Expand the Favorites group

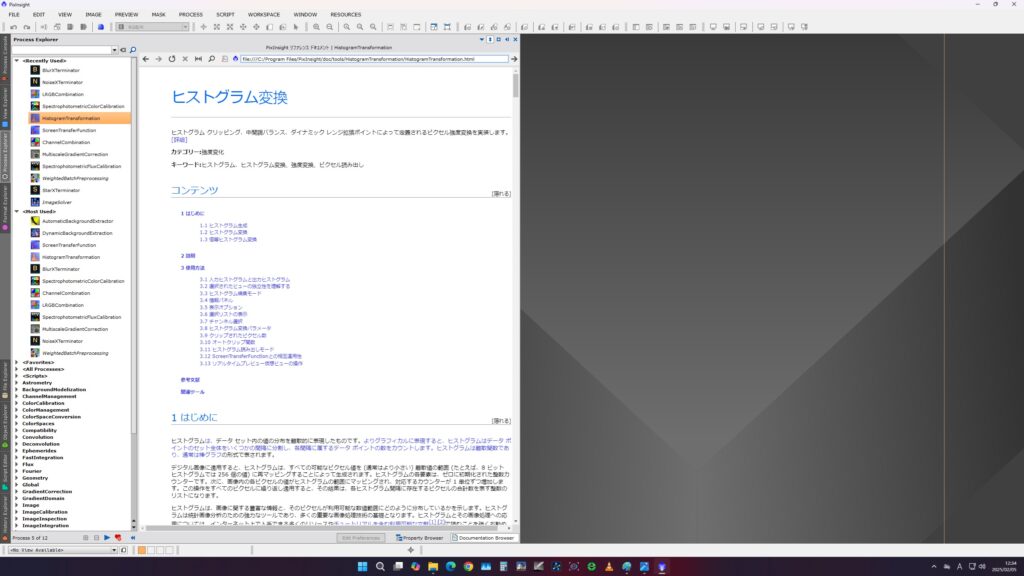17,362
